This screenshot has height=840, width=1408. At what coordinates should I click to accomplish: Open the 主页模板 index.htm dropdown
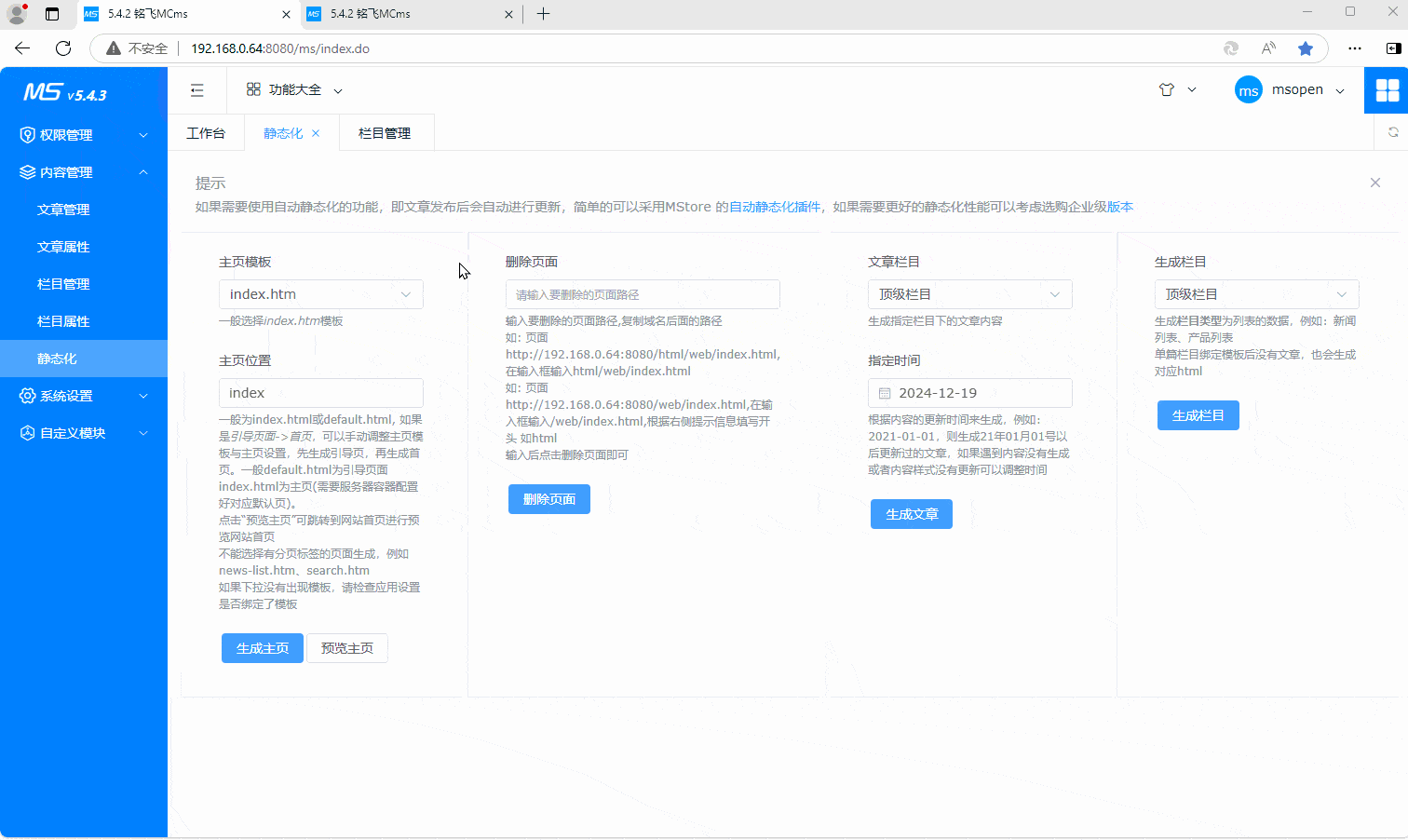coord(320,294)
